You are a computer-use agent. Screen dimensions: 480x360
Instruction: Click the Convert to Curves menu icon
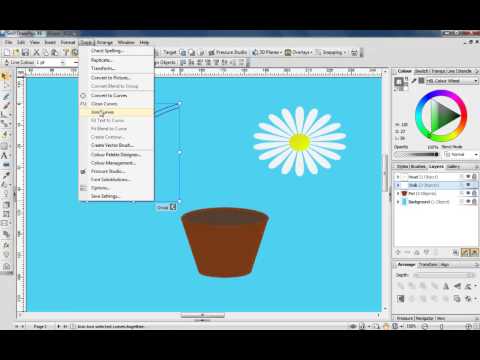(x=83, y=95)
